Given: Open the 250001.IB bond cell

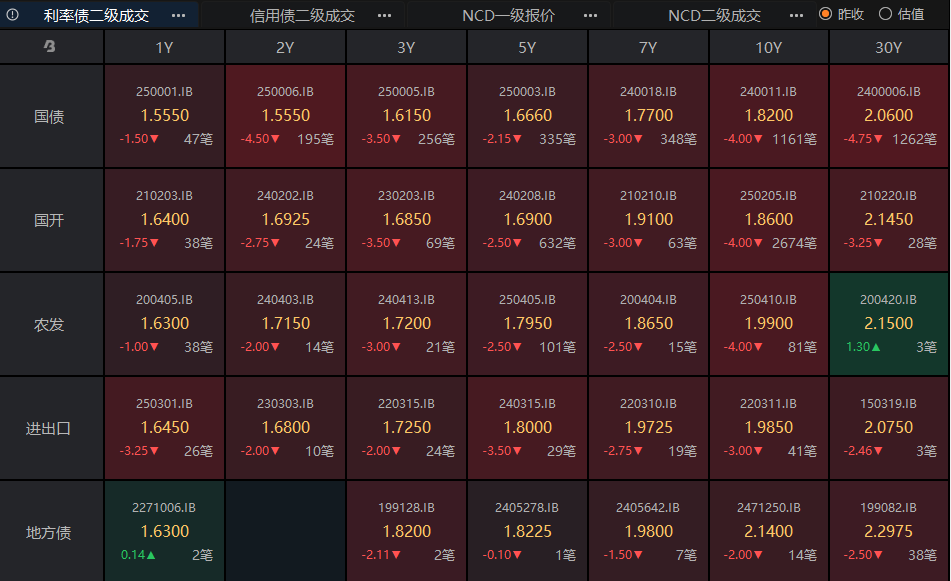Looking at the screenshot, I should [165, 116].
